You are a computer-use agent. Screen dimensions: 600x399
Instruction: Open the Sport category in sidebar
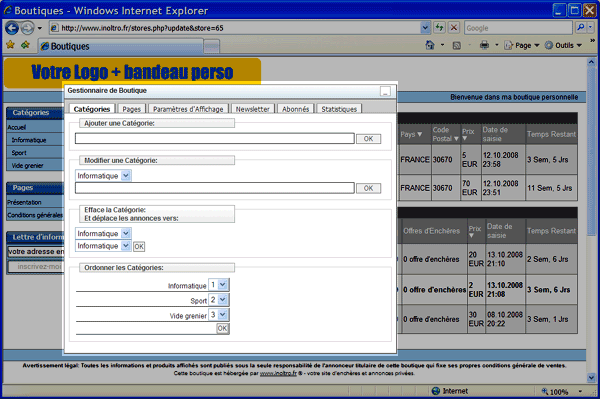click(19, 153)
